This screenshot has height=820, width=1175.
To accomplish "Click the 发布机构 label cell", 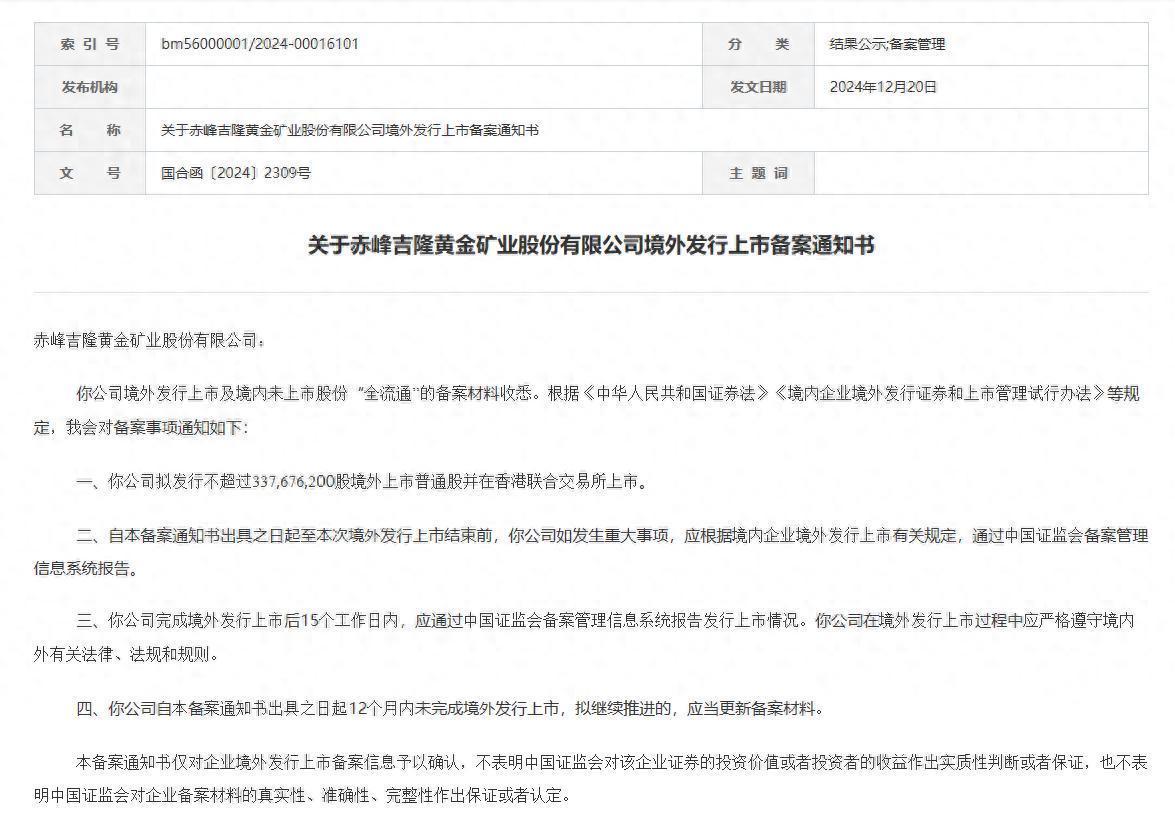I will coord(90,87).
